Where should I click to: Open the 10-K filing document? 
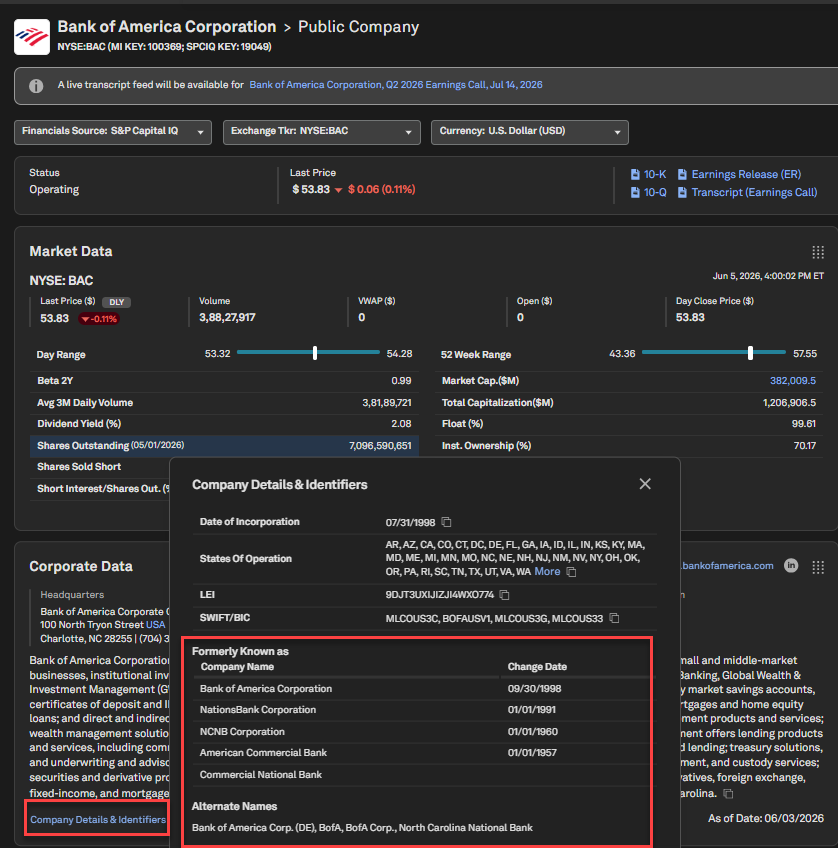pos(649,174)
